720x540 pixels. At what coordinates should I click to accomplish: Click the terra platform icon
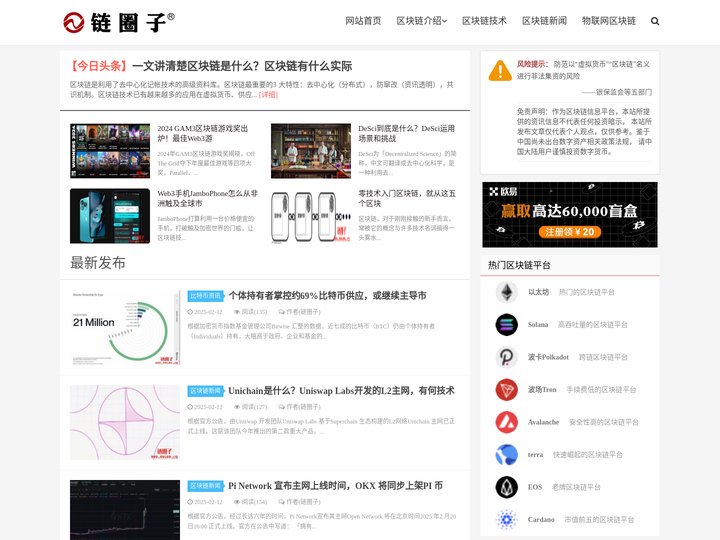coord(506,455)
